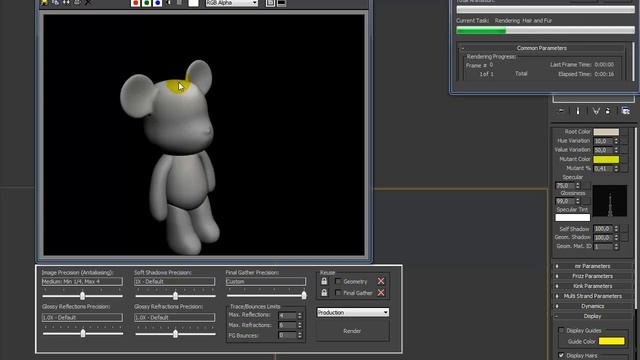640x360 pixels.
Task: Click the map button beside Root Color
Action: [624, 132]
